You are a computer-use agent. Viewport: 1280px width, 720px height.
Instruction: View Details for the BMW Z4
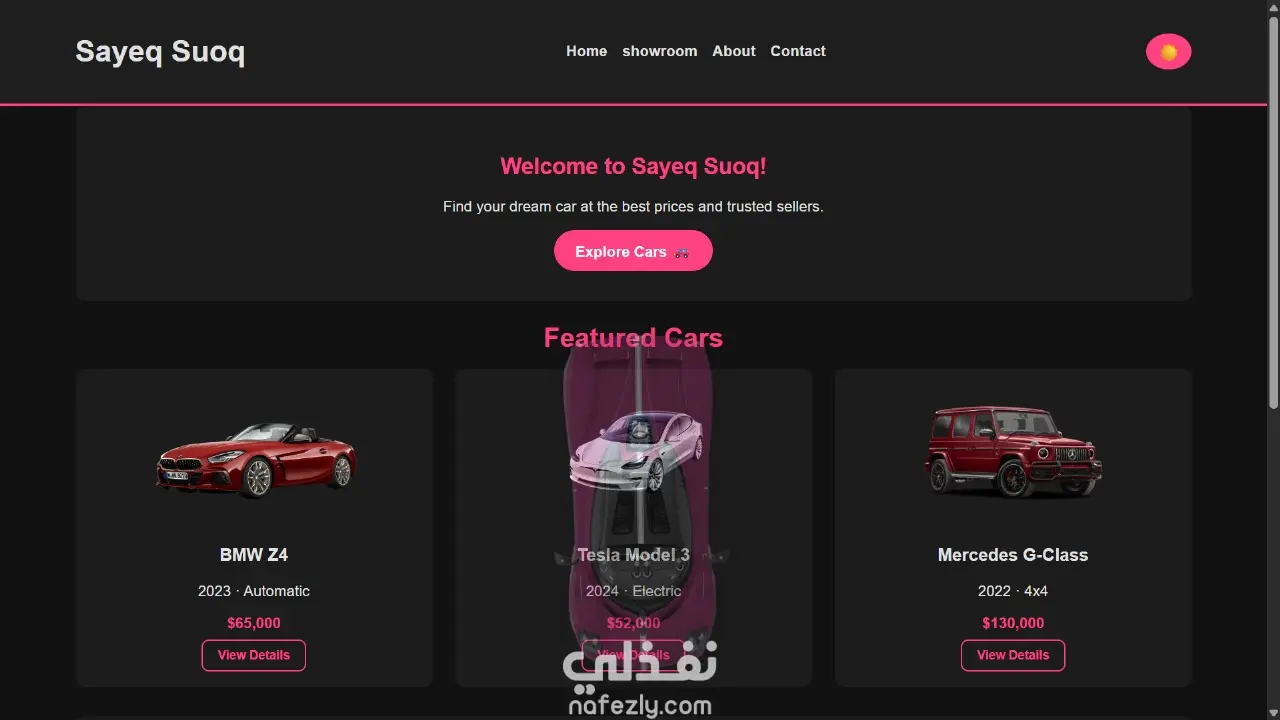click(x=254, y=655)
